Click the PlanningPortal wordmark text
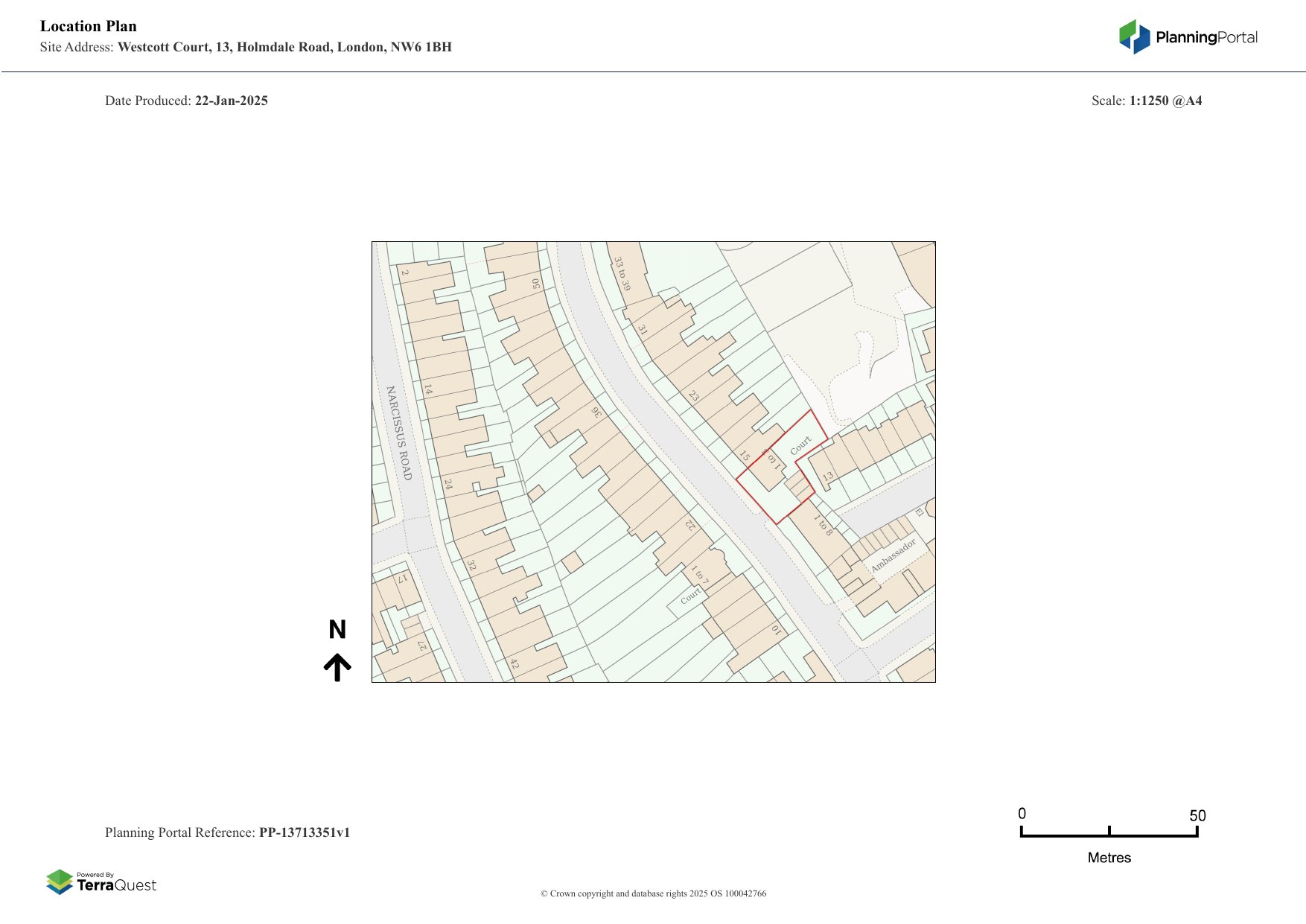This screenshot has width=1306, height=924. tap(1206, 37)
